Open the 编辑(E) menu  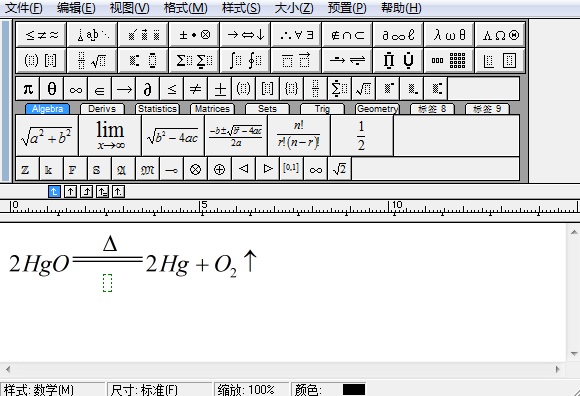click(76, 8)
